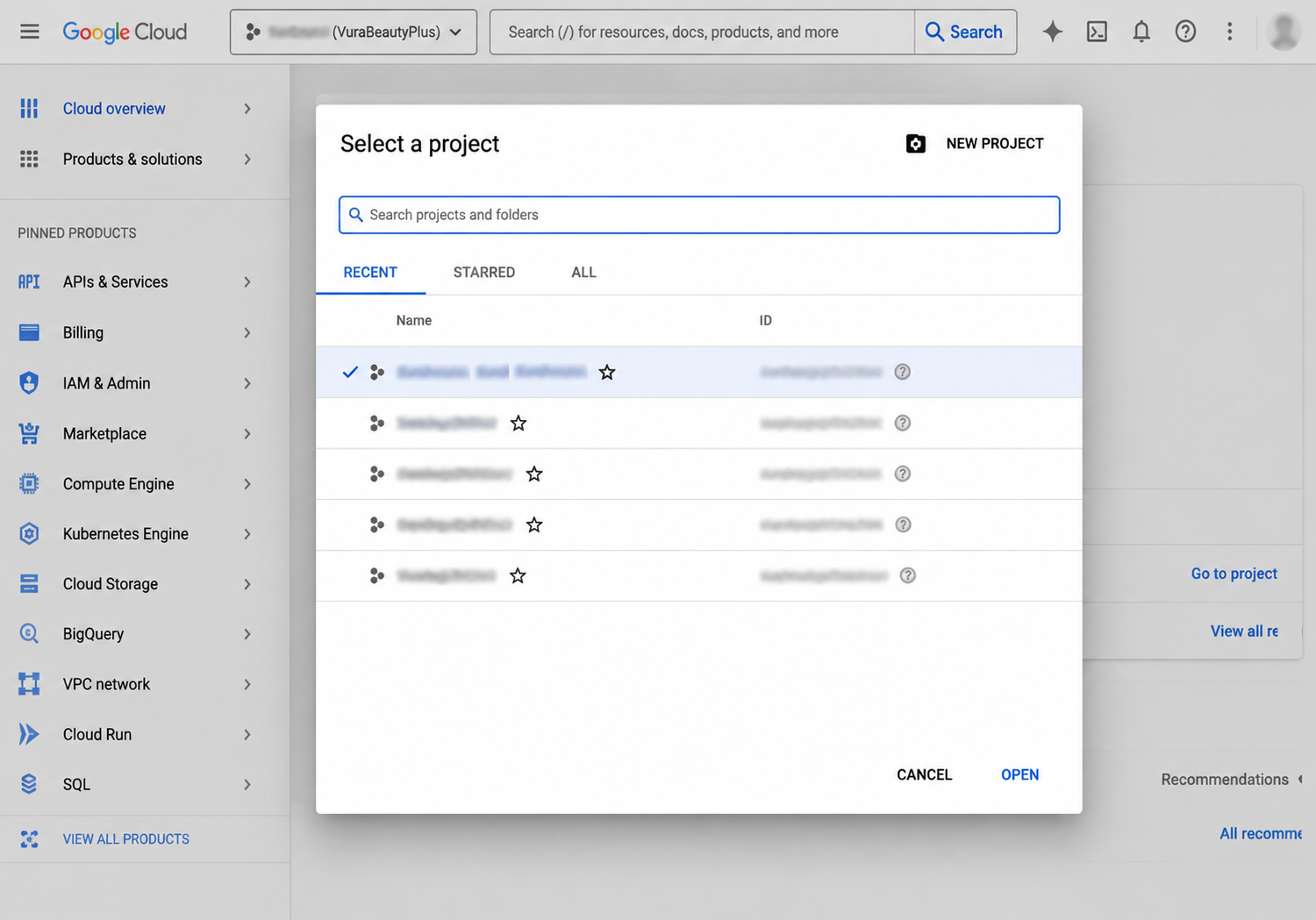Viewport: 1316px width, 920px height.
Task: Click help icon beside second project ID
Action: [x=902, y=423]
